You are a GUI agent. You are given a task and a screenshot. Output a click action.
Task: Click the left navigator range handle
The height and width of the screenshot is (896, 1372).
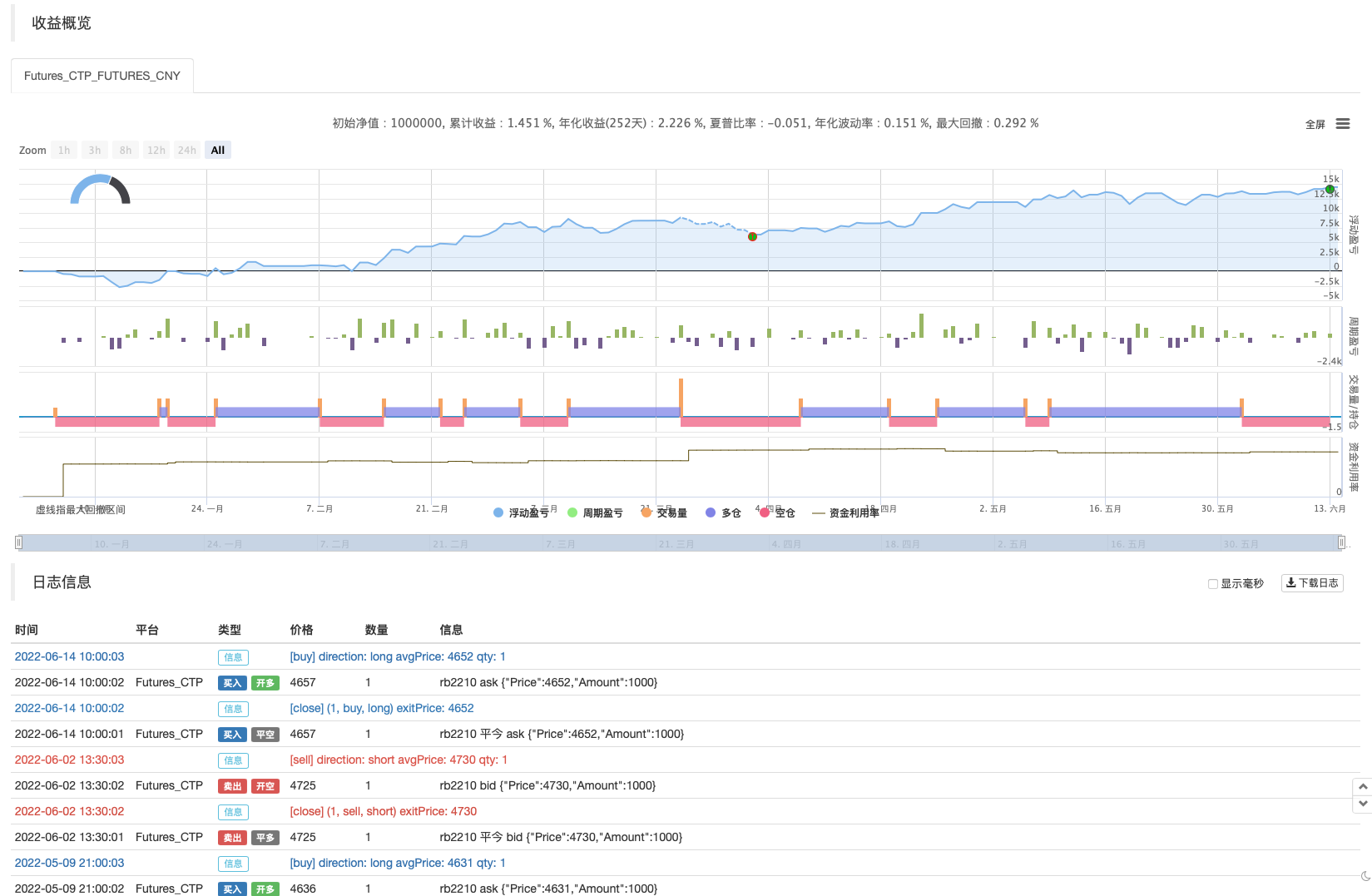point(18,542)
